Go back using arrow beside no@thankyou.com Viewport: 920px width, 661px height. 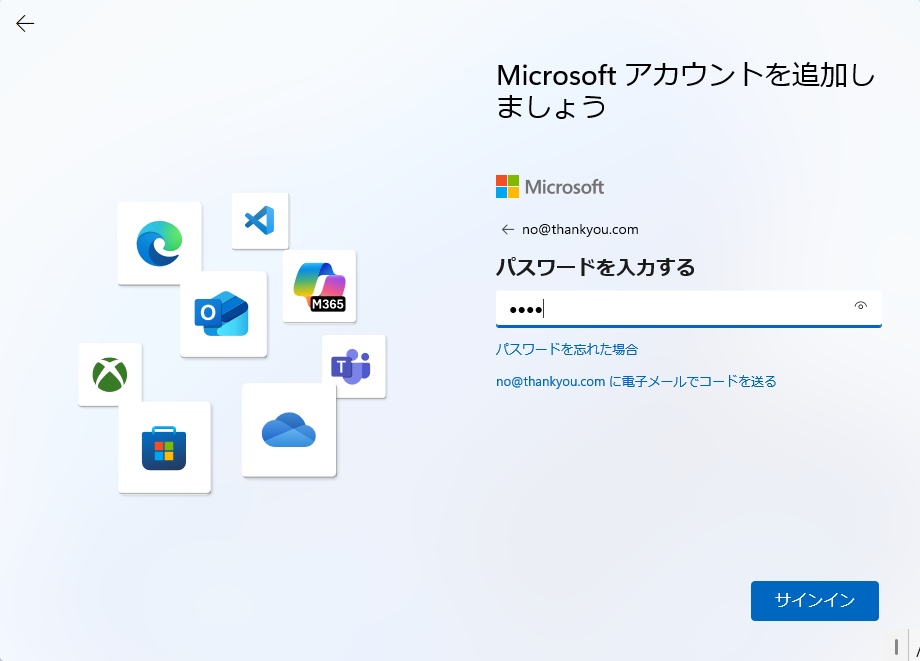507,230
